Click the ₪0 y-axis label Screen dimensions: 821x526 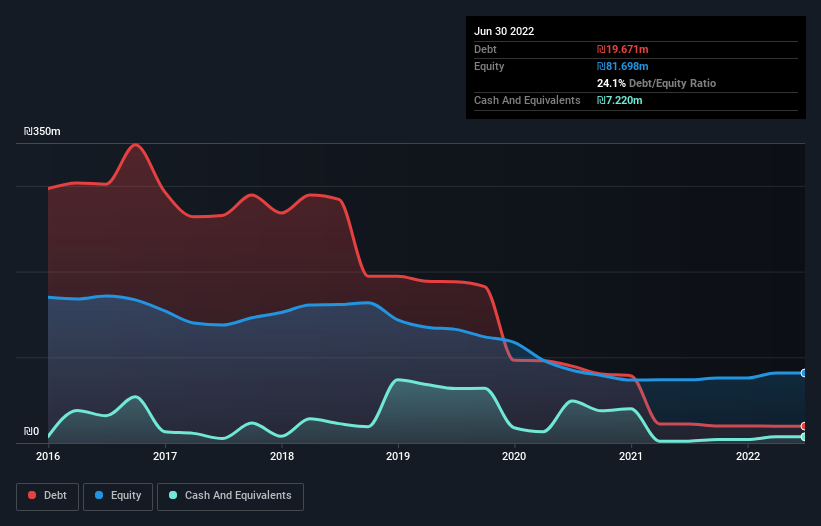coord(31,431)
